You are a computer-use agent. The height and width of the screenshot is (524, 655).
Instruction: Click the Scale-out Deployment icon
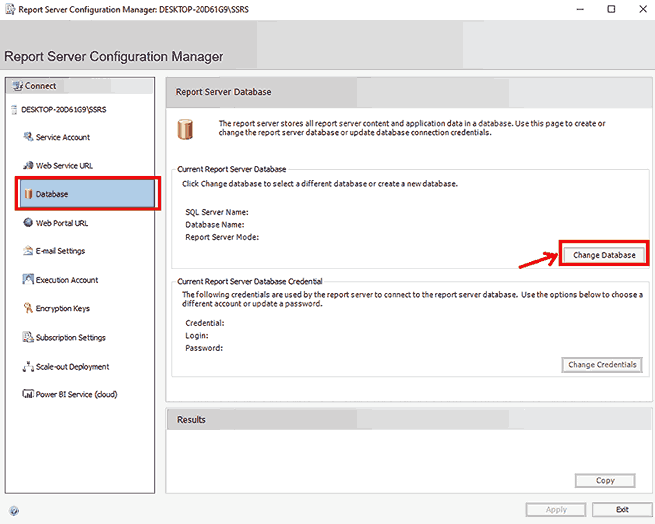pos(27,367)
